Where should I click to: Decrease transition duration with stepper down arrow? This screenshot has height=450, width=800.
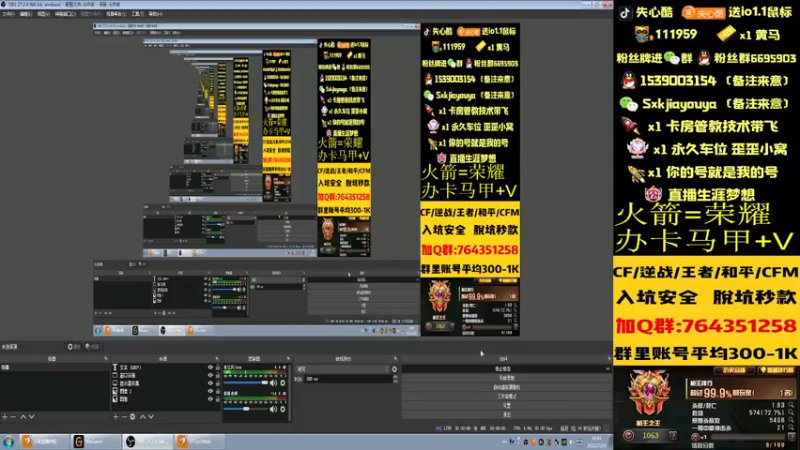(395, 381)
